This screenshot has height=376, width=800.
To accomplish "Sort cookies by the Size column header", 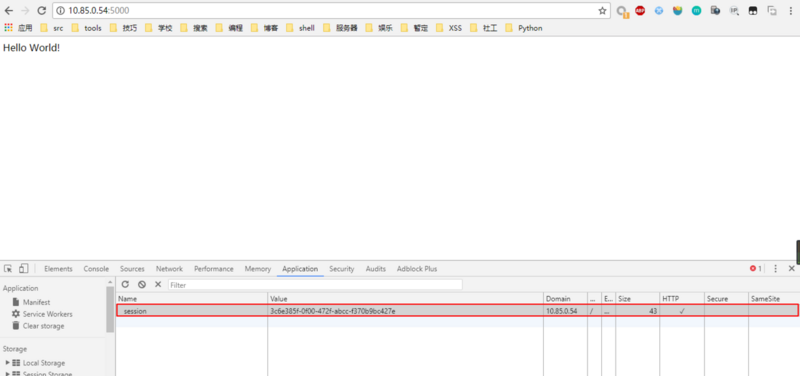I will (638, 298).
